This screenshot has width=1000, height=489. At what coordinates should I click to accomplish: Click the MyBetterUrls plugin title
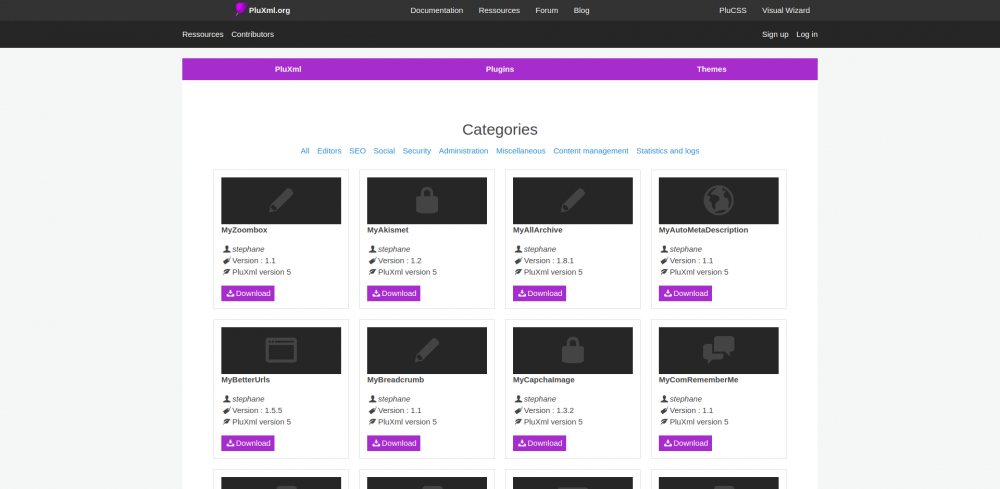pyautogui.click(x=246, y=380)
